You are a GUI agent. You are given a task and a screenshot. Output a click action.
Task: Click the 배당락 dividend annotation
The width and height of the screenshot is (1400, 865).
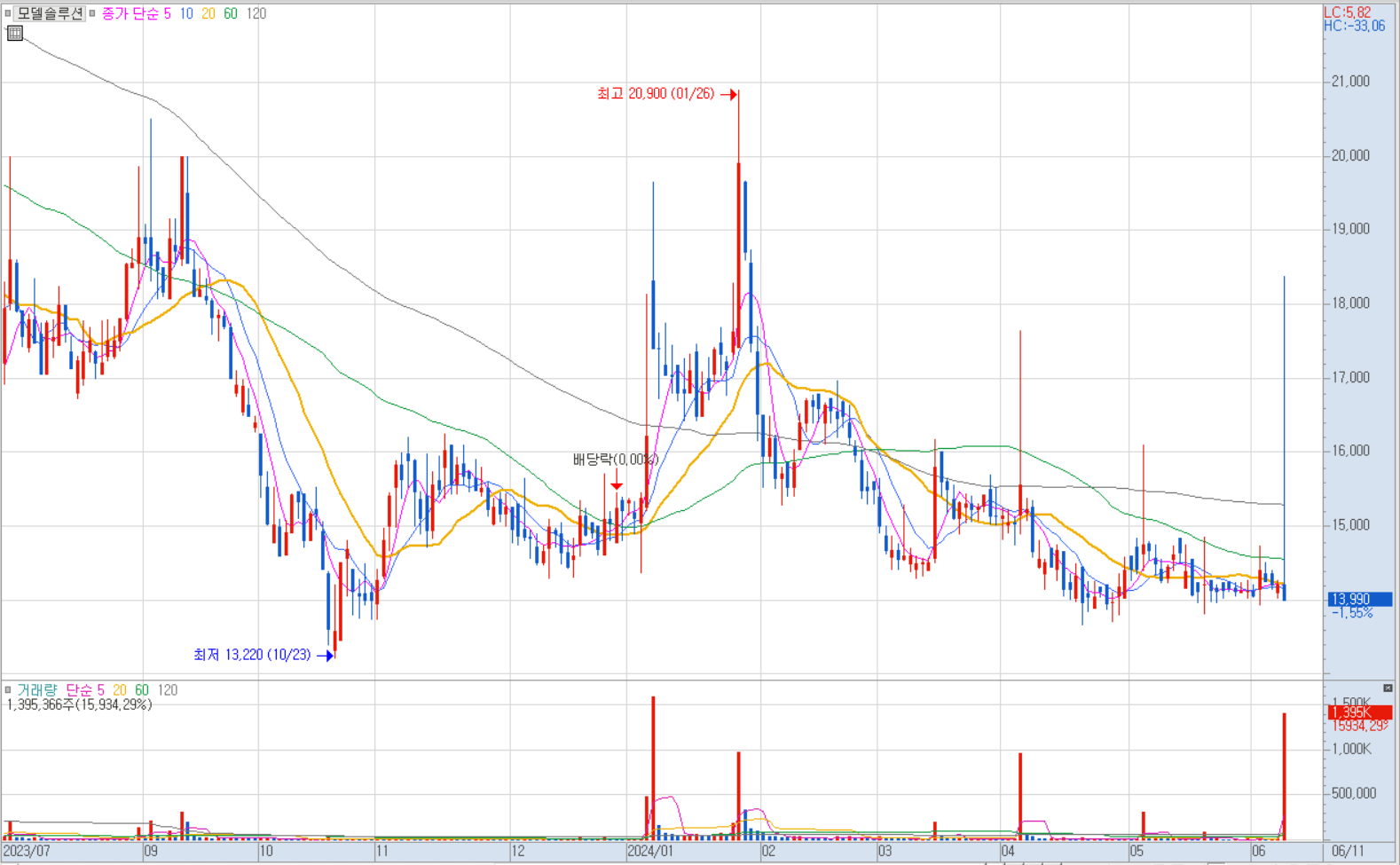coord(615,460)
